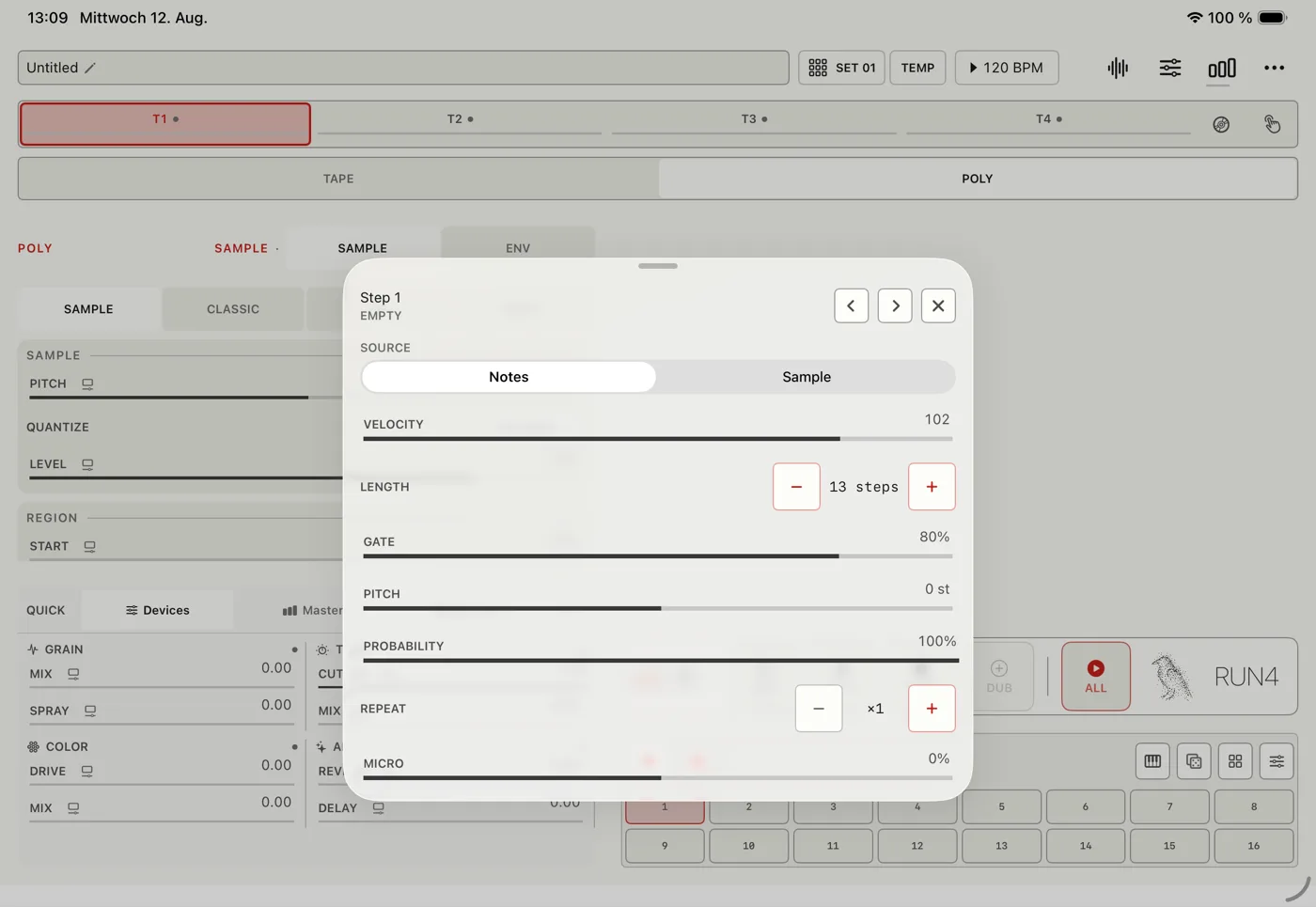Click the piano keyboard view icon
Image resolution: width=1316 pixels, height=907 pixels.
coord(1152,761)
